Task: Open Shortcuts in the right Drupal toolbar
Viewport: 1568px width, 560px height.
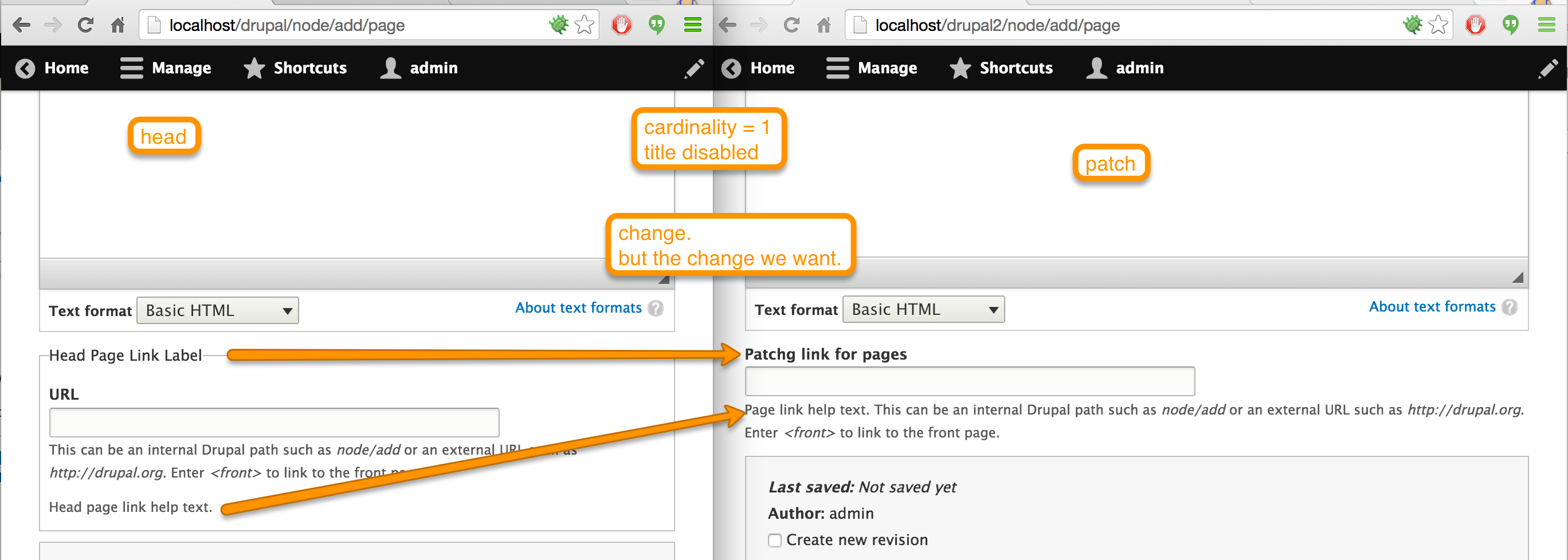Action: pyautogui.click(x=1001, y=68)
